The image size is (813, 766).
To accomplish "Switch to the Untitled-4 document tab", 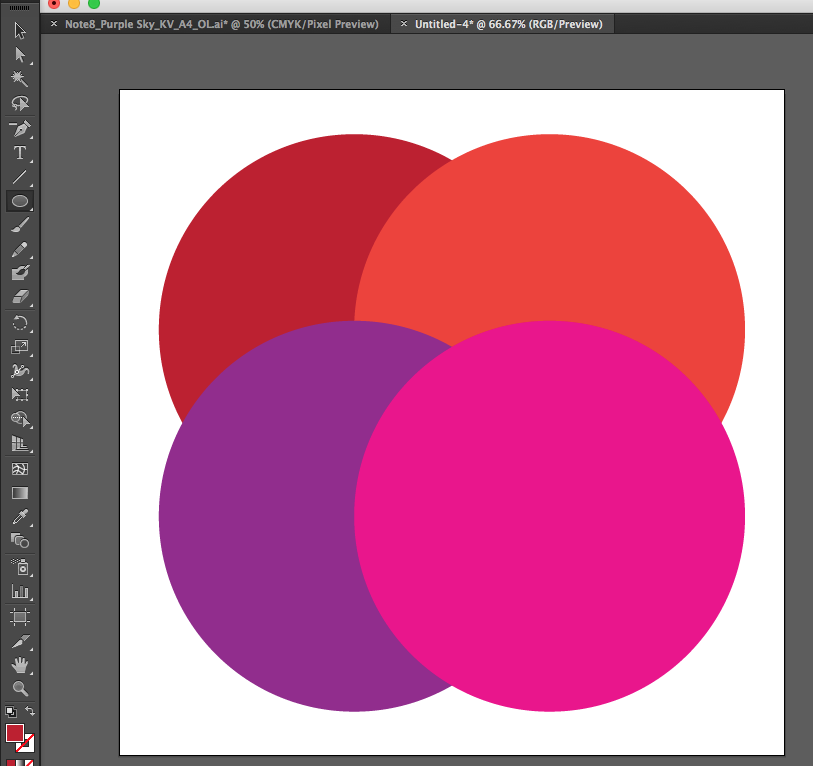I will tap(509, 24).
